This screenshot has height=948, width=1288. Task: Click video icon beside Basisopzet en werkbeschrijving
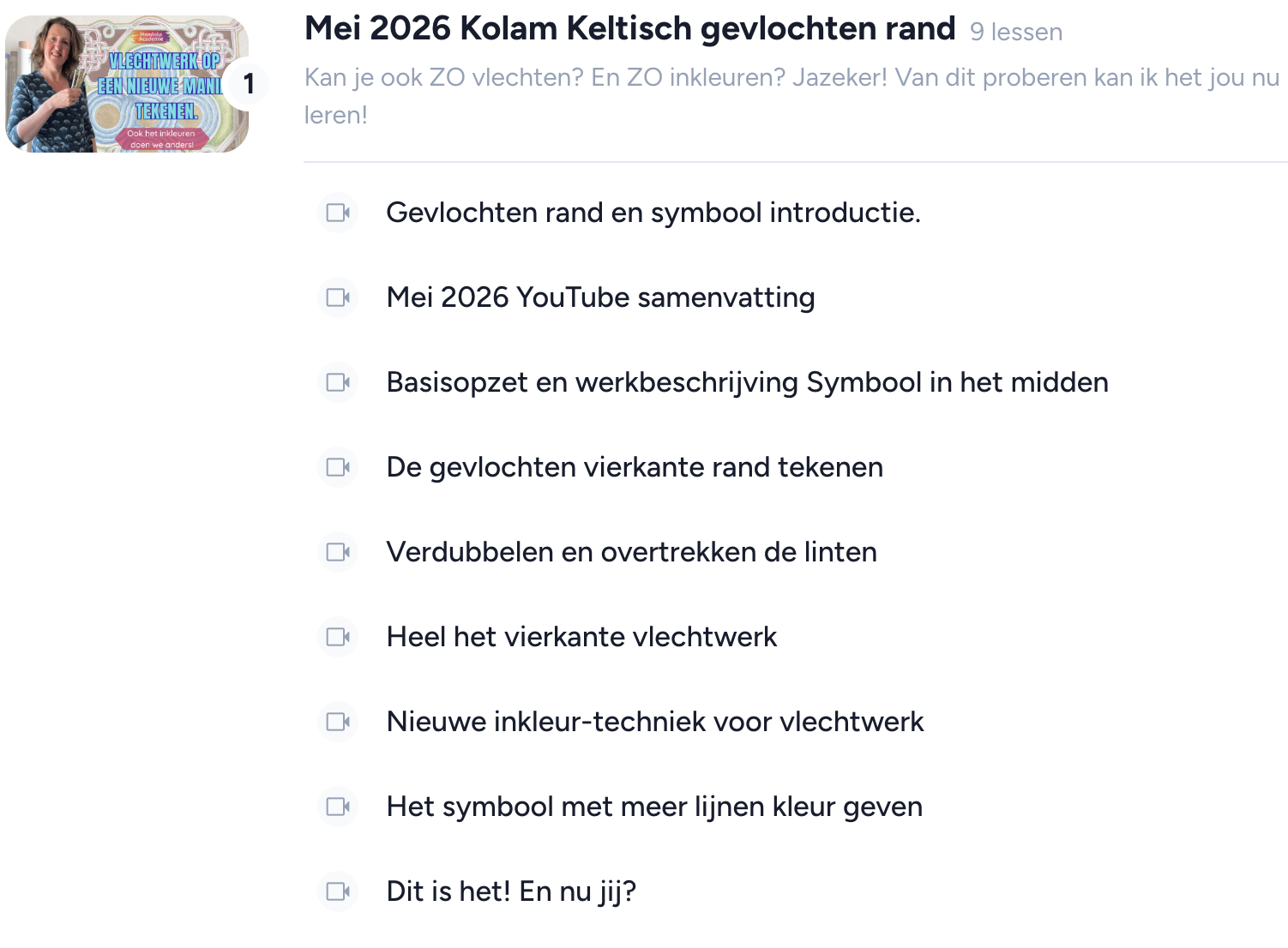[x=339, y=382]
